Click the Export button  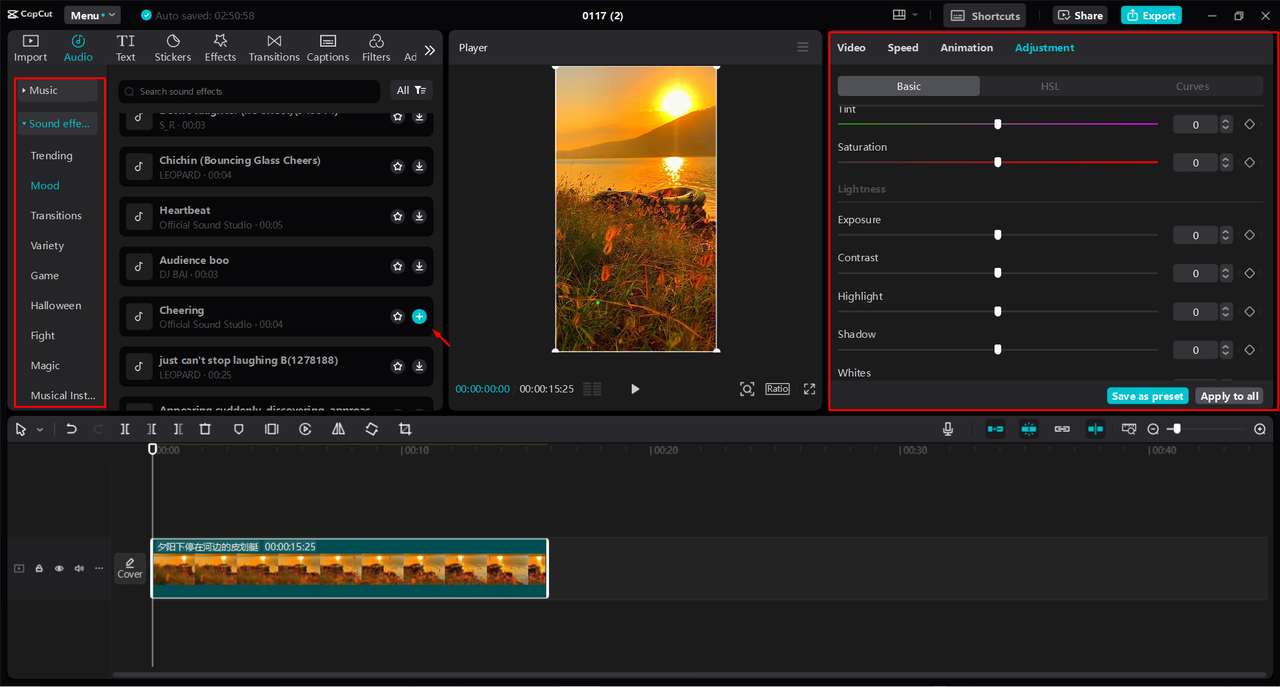(x=1151, y=15)
